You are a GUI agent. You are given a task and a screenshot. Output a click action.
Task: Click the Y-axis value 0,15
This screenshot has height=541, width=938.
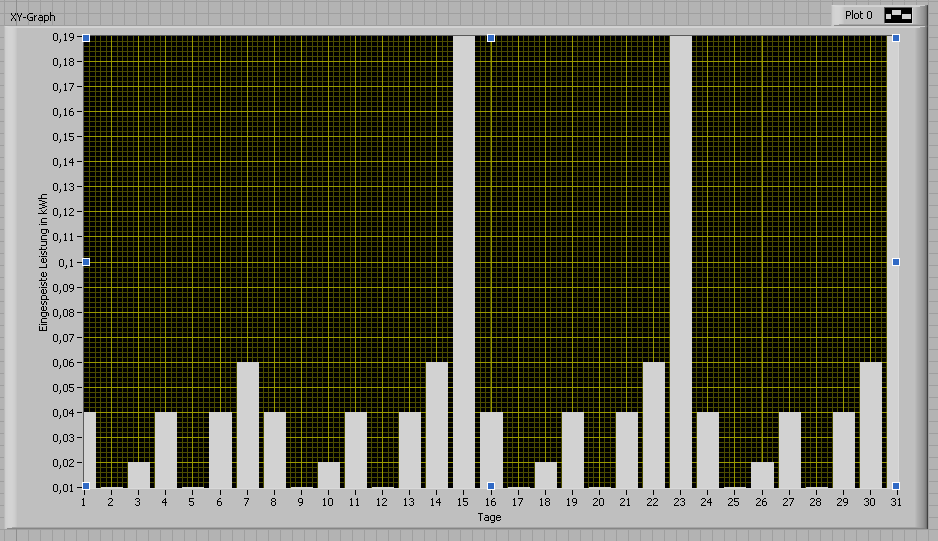(x=63, y=137)
